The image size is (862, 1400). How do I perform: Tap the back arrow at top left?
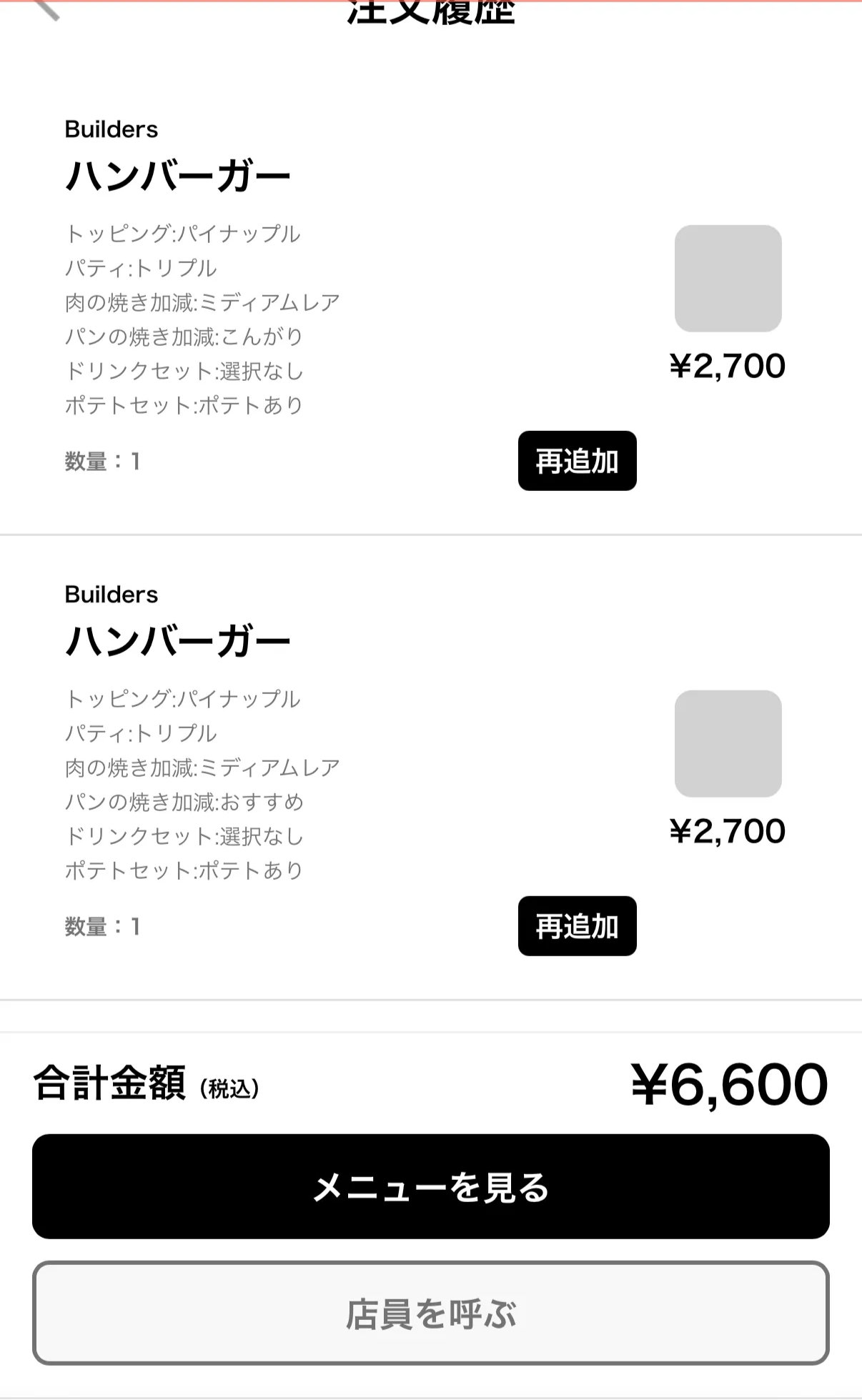click(47, 9)
